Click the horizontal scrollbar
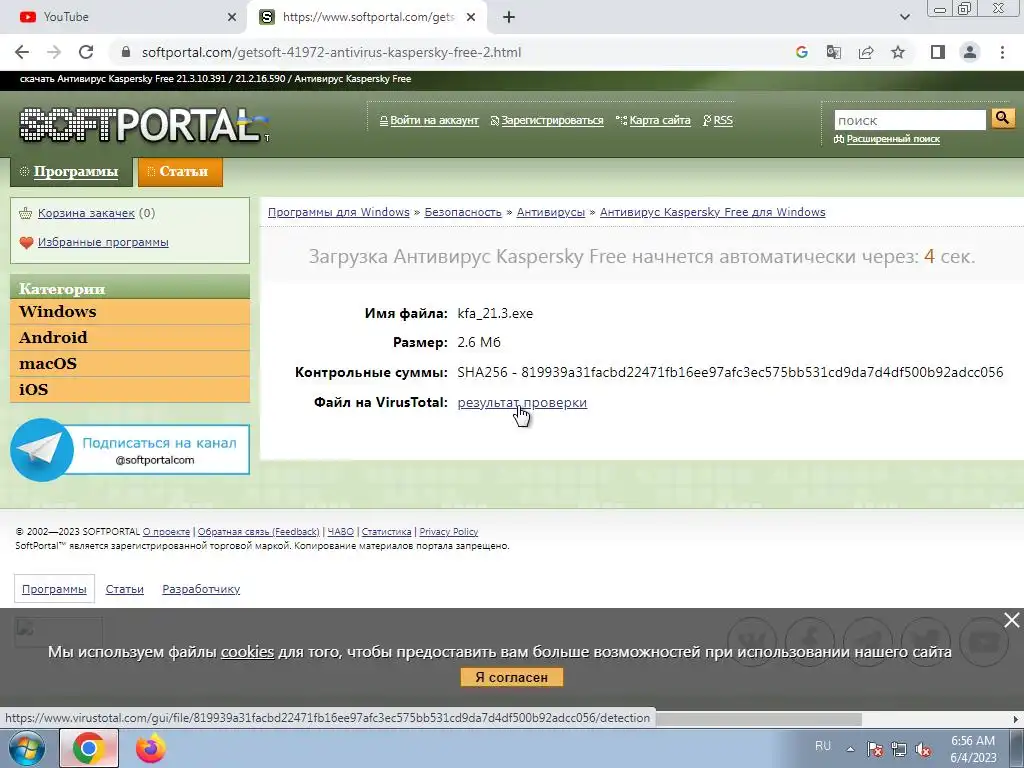 [x=758, y=719]
